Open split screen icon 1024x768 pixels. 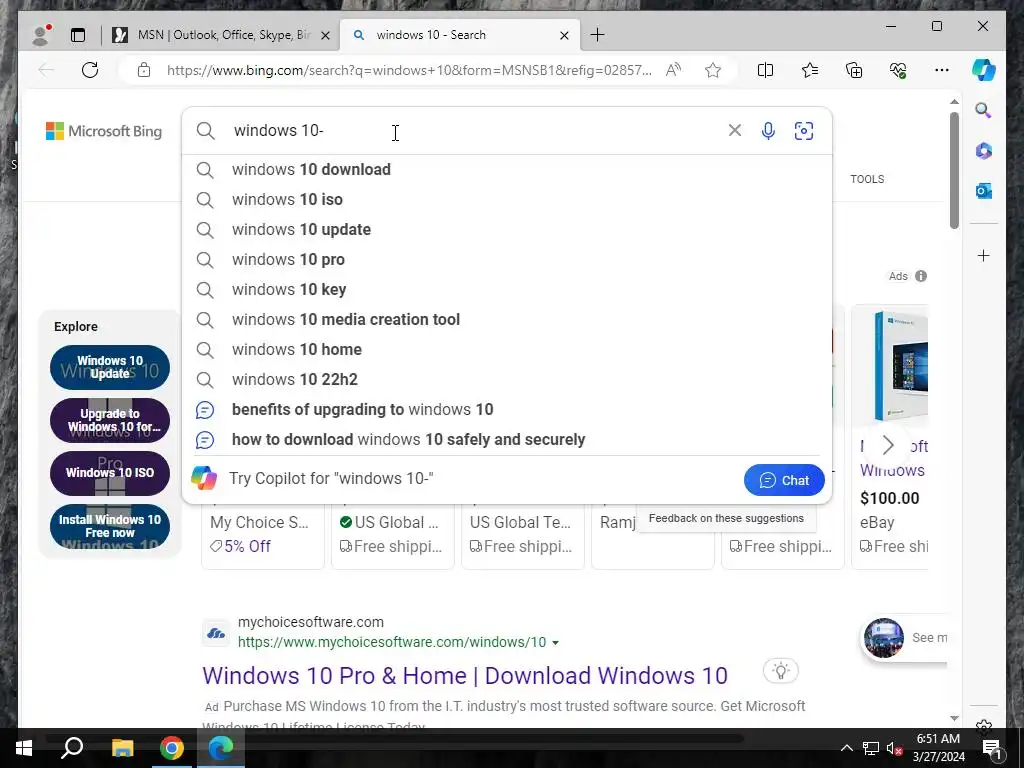pos(765,70)
